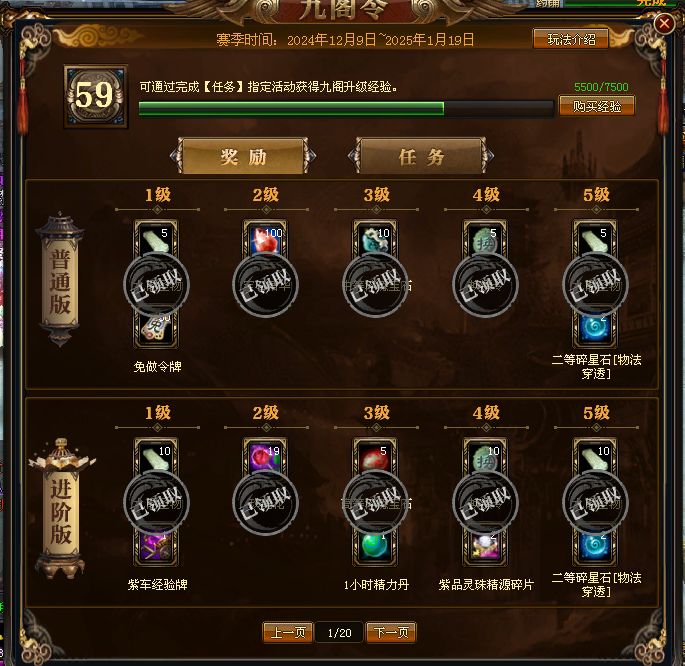Click the 购买经验 button

point(597,106)
